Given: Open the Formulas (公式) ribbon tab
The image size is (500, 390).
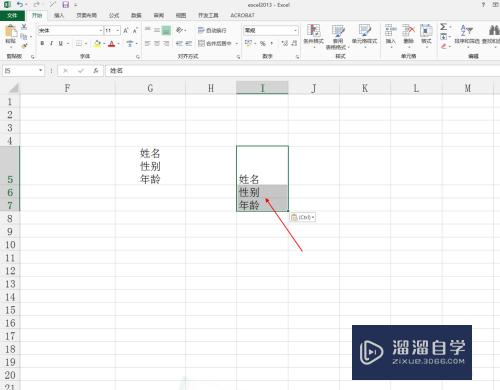Looking at the screenshot, I should point(114,15).
